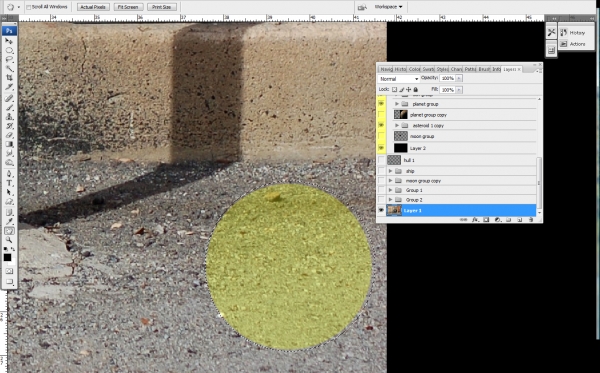Viewport: 600px width, 373px height.
Task: Pick the Zoom magnifier tool
Action: click(9, 240)
